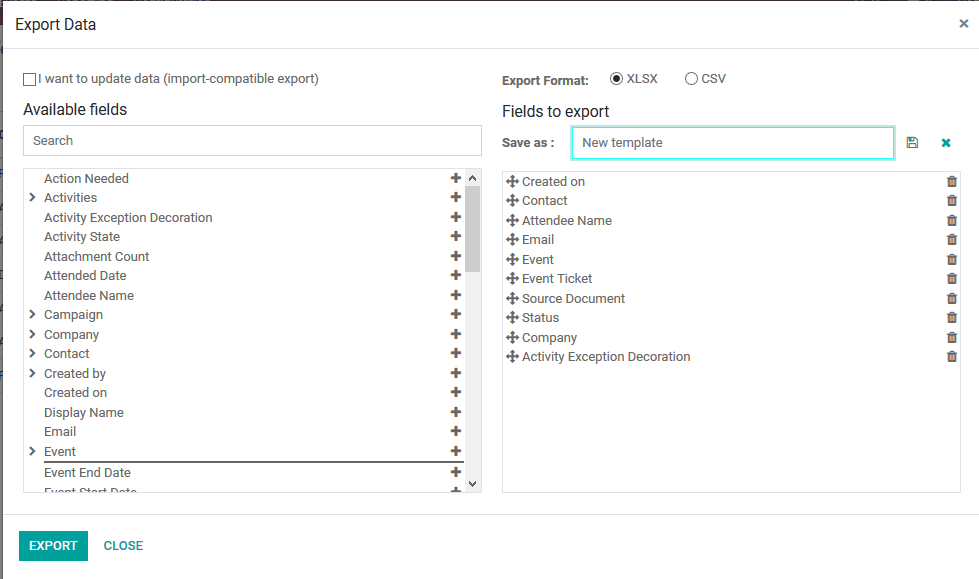Select Event End Date in available fields
979x579 pixels.
[x=87, y=473]
